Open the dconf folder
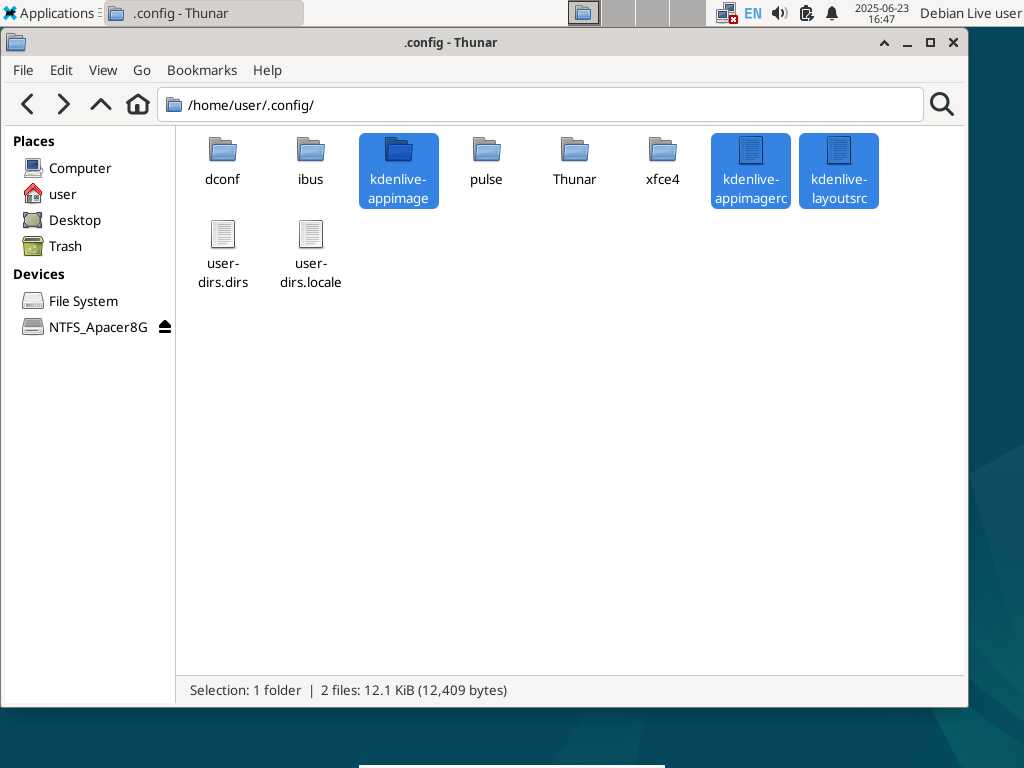Viewport: 1024px width, 768px height. click(223, 161)
